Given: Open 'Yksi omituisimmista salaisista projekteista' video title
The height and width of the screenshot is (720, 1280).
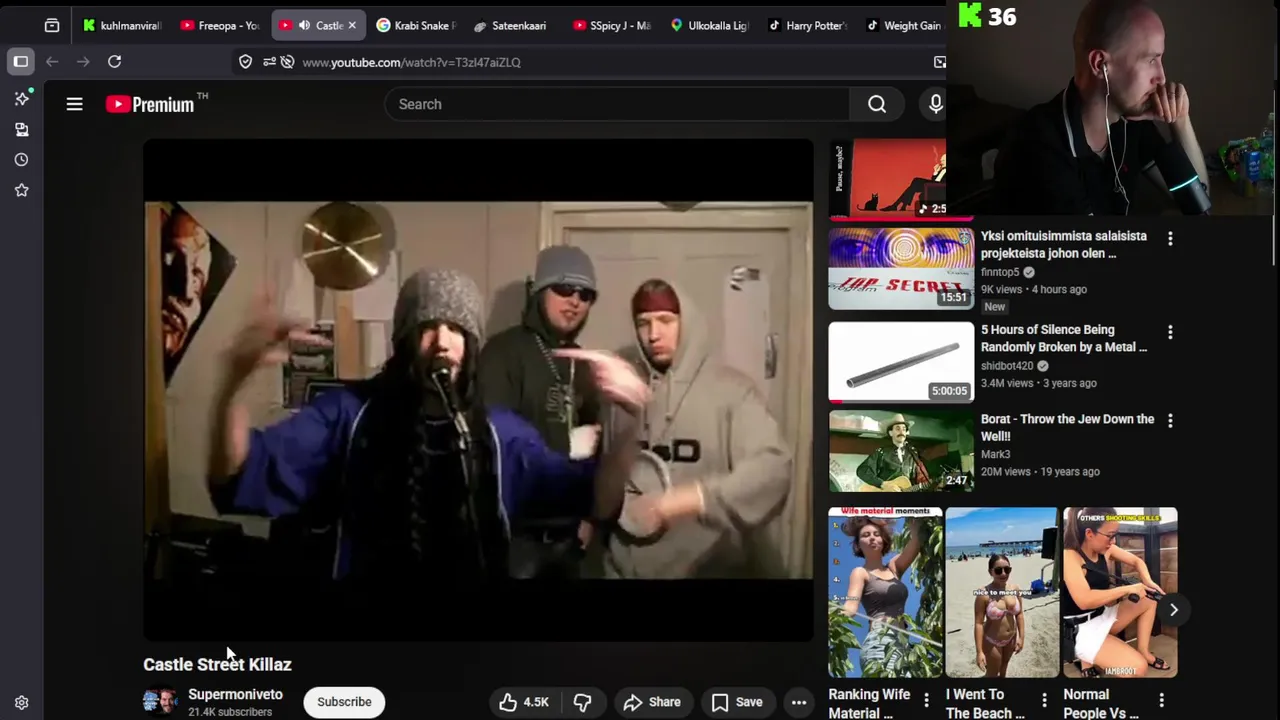Looking at the screenshot, I should coord(1064,245).
